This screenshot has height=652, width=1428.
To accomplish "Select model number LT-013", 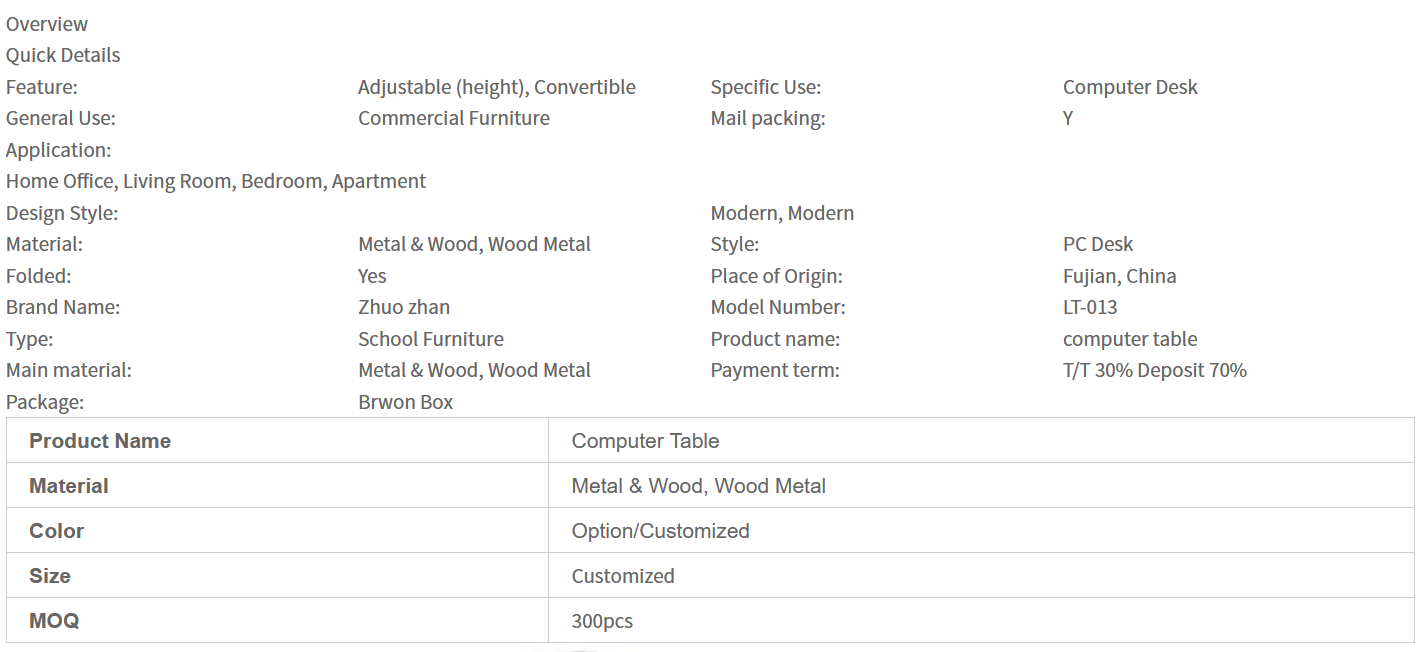I will tap(1090, 307).
